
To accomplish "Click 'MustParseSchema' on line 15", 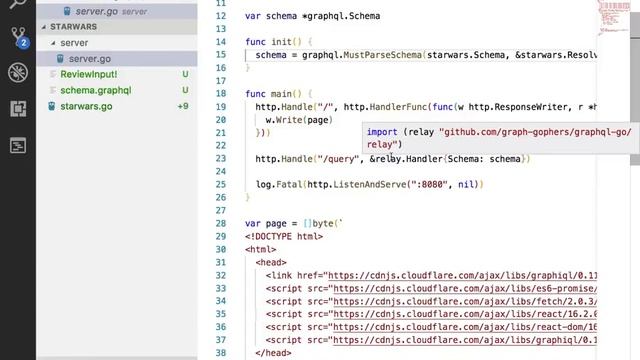I will pyautogui.click(x=382, y=55).
